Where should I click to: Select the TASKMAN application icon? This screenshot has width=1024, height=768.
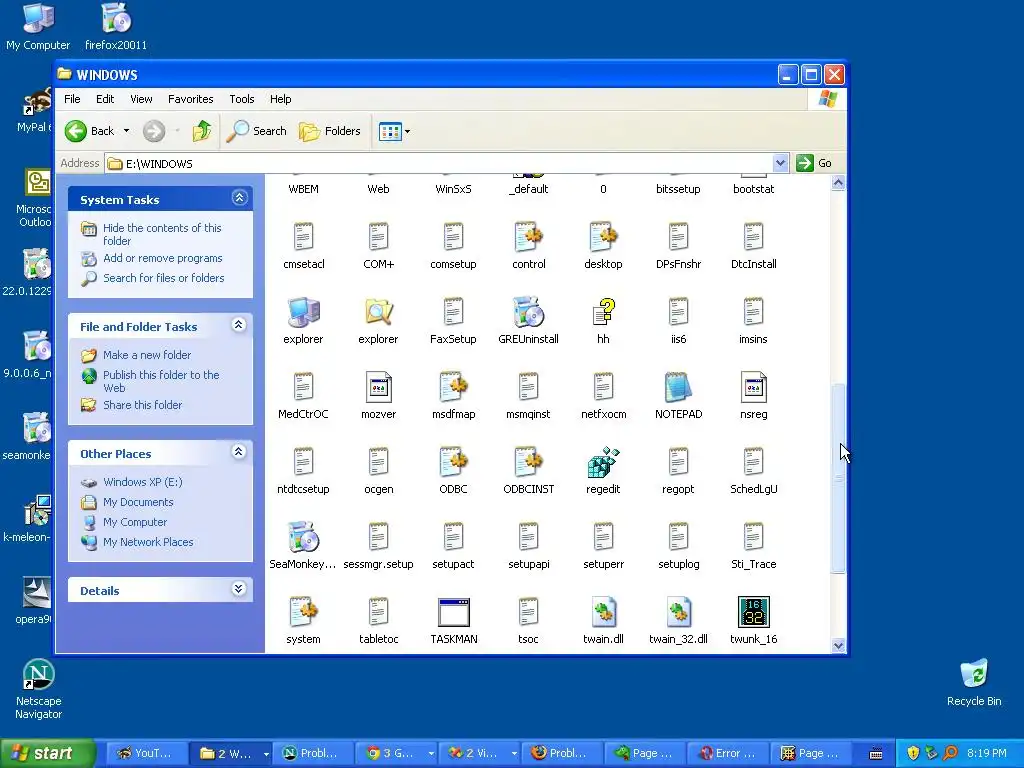point(454,613)
